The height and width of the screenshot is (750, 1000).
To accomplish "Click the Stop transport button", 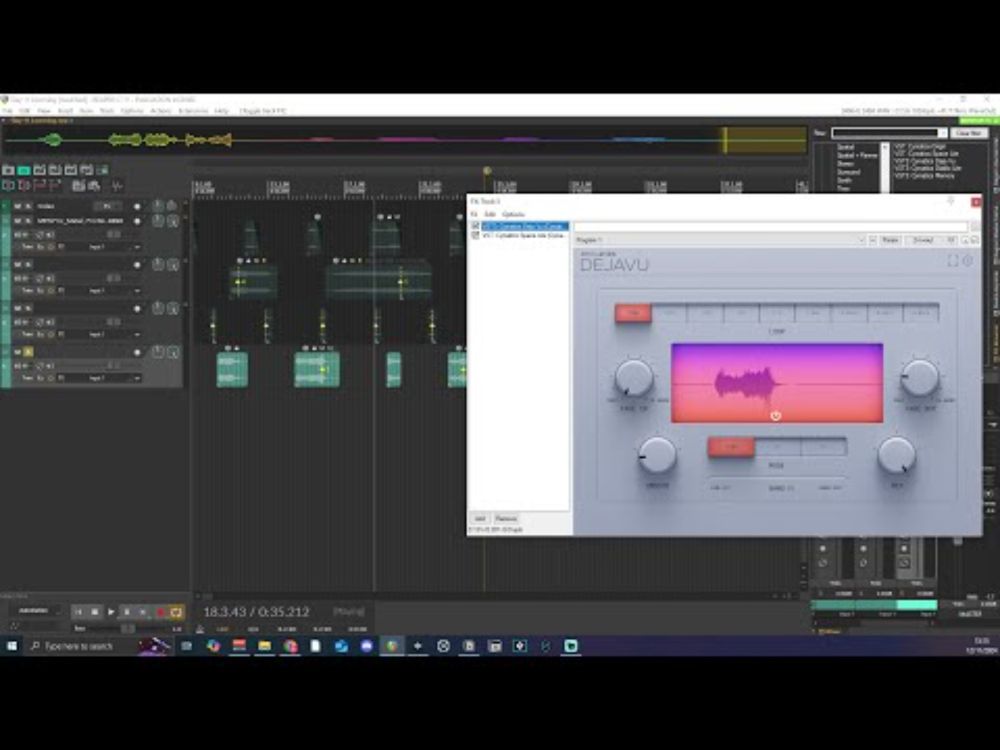I will pyautogui.click(x=94, y=612).
